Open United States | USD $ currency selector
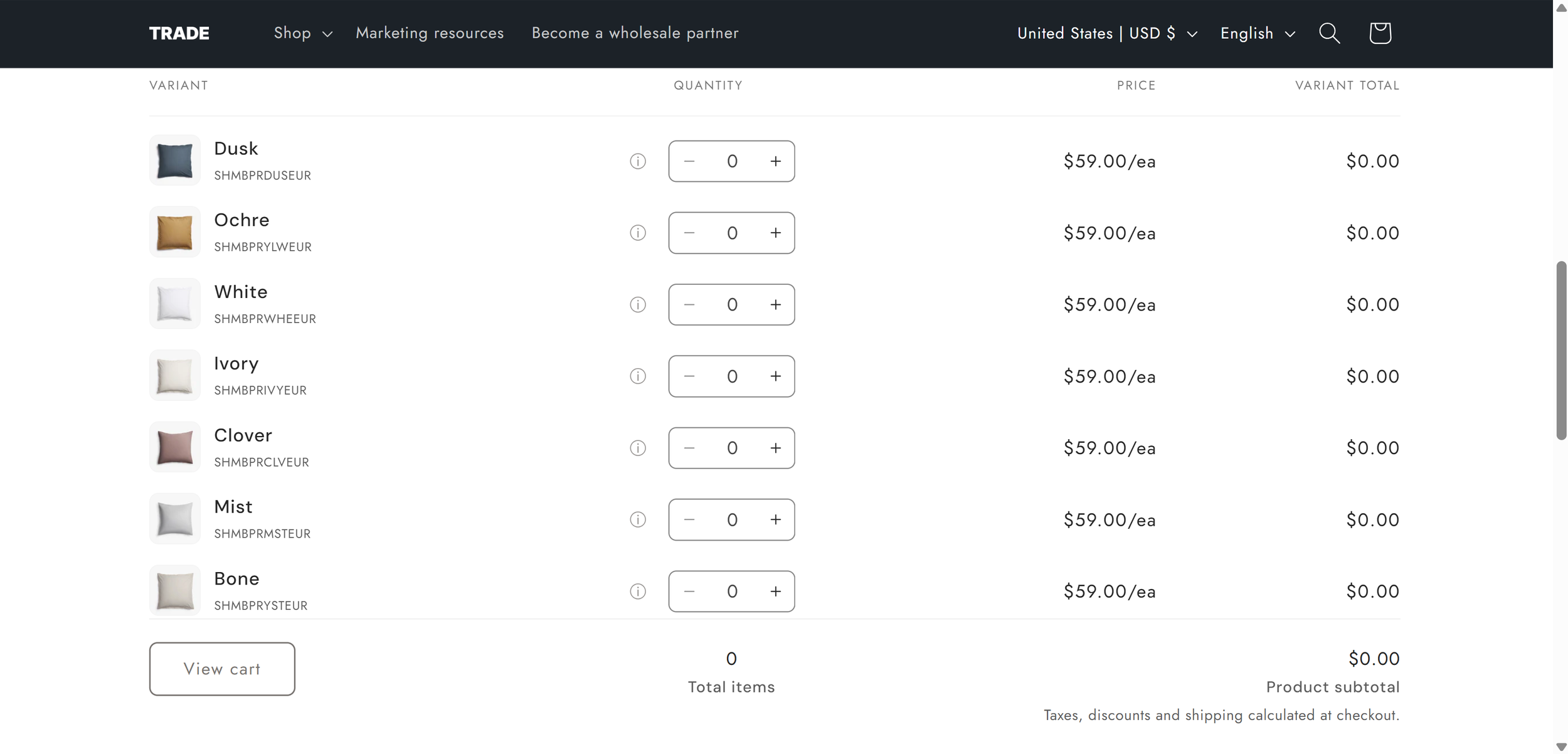1568x754 pixels. [x=1107, y=33]
